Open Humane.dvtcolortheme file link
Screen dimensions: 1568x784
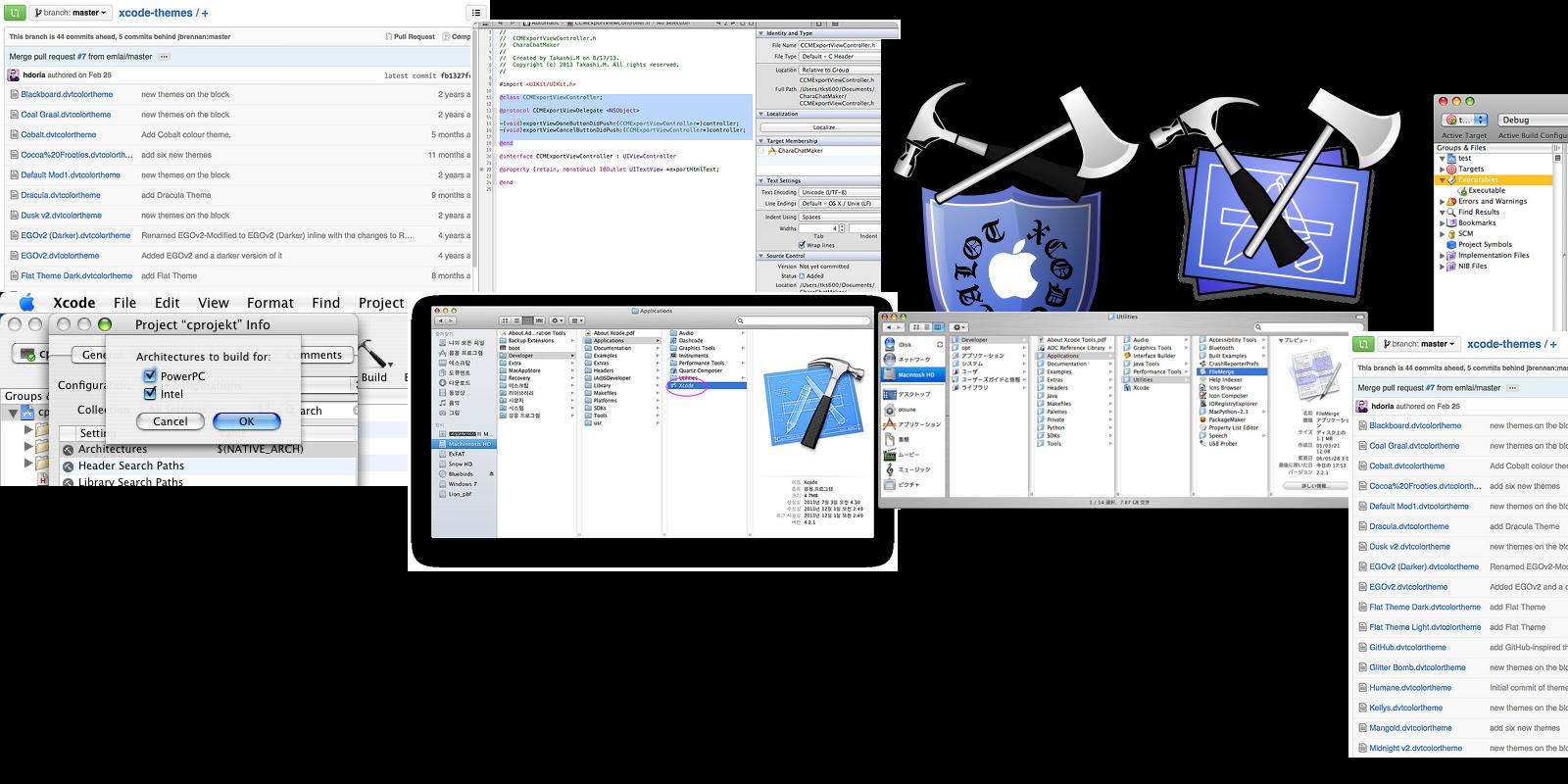tap(1410, 688)
